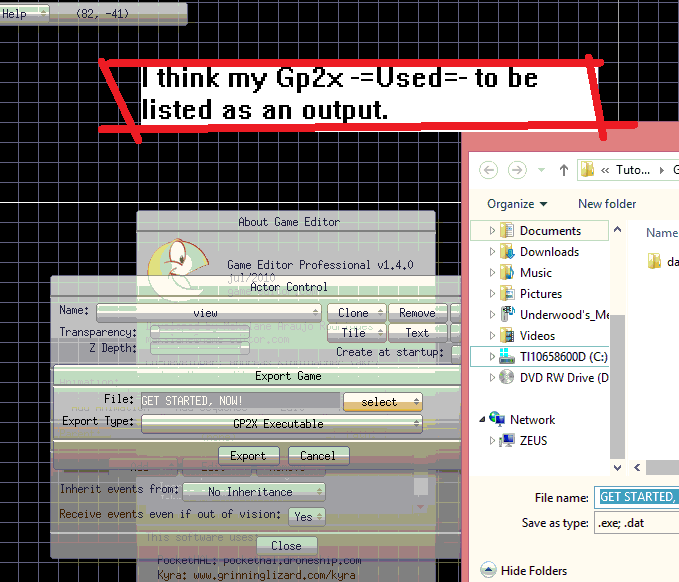Click the folder icon in the address bar
679x582 pixels.
point(587,169)
